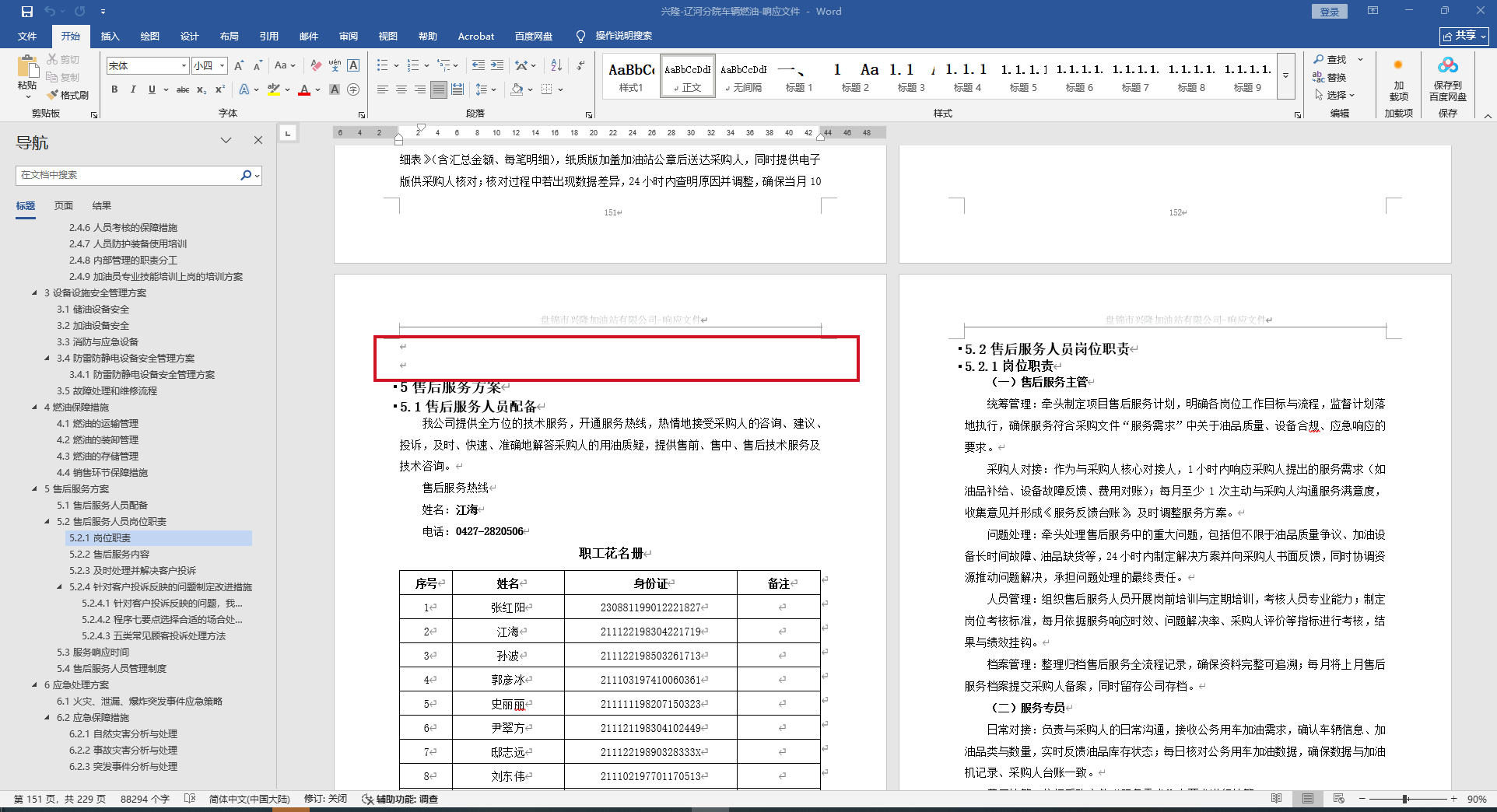1497x812 pixels.
Task: Switch navigation pane to 结果 tab
Action: [x=102, y=205]
